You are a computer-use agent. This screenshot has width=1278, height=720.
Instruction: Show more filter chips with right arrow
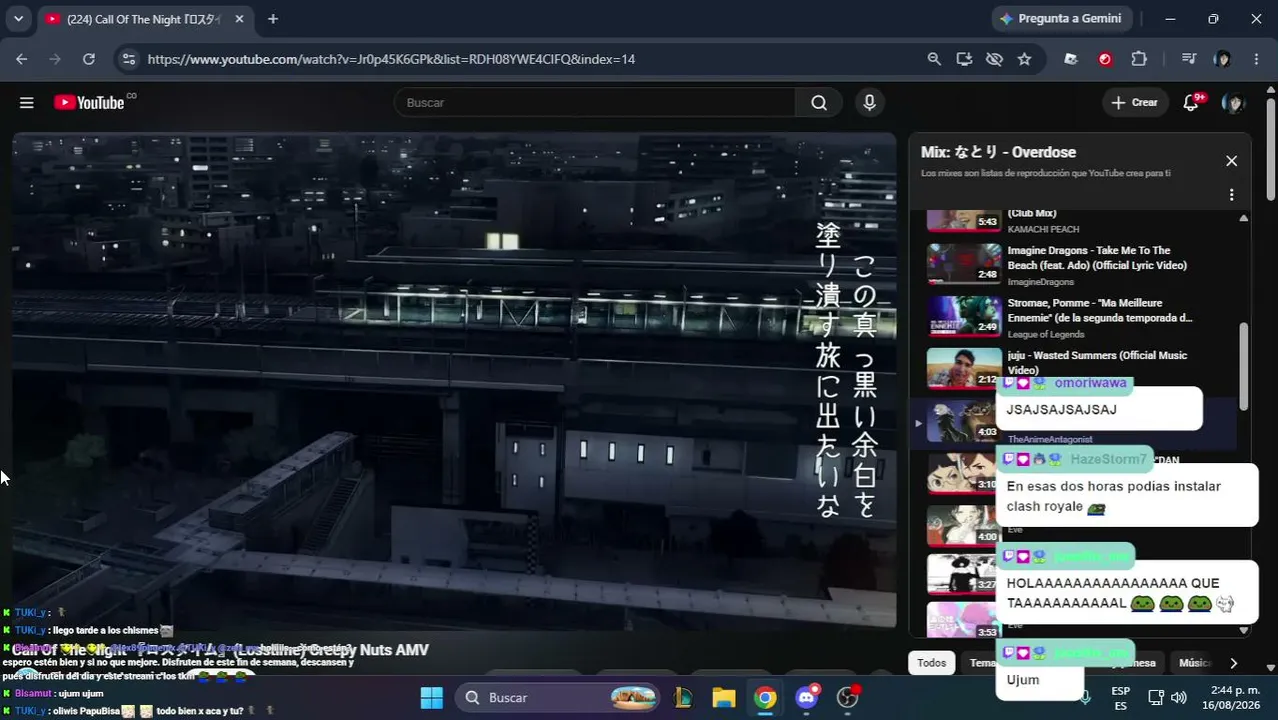(1233, 663)
